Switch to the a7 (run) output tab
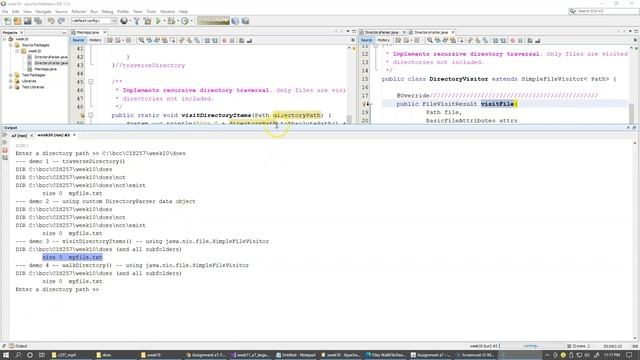 19,135
